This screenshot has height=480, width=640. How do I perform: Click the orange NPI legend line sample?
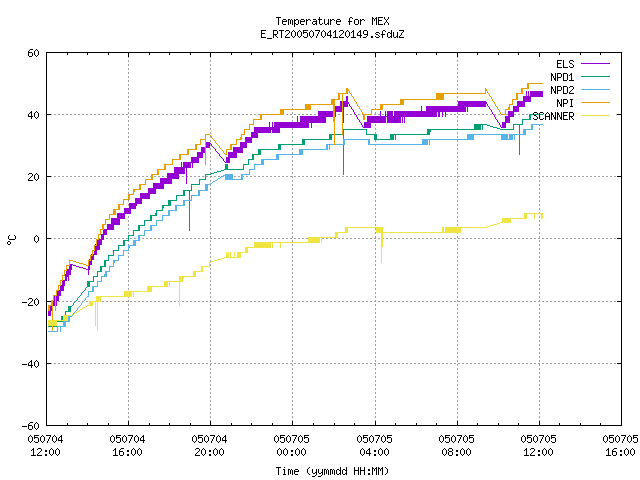pyautogui.click(x=595, y=102)
